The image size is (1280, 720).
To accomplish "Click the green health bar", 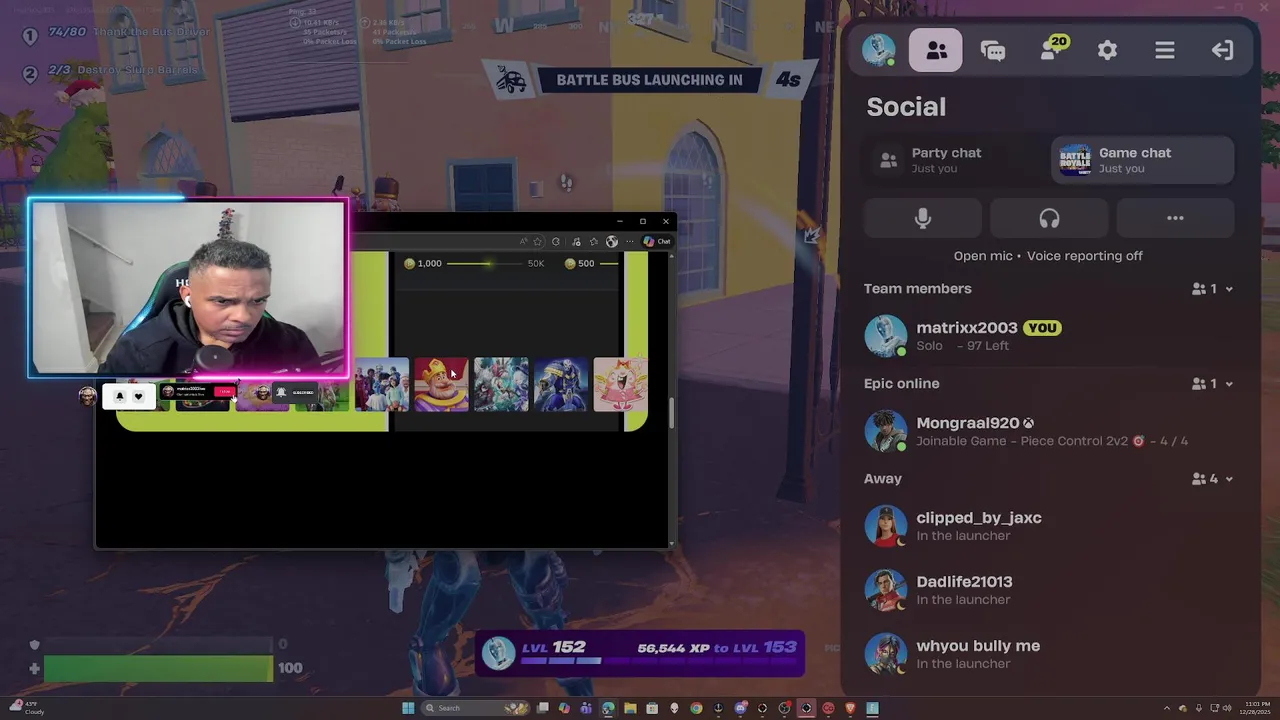I will click(x=158, y=668).
